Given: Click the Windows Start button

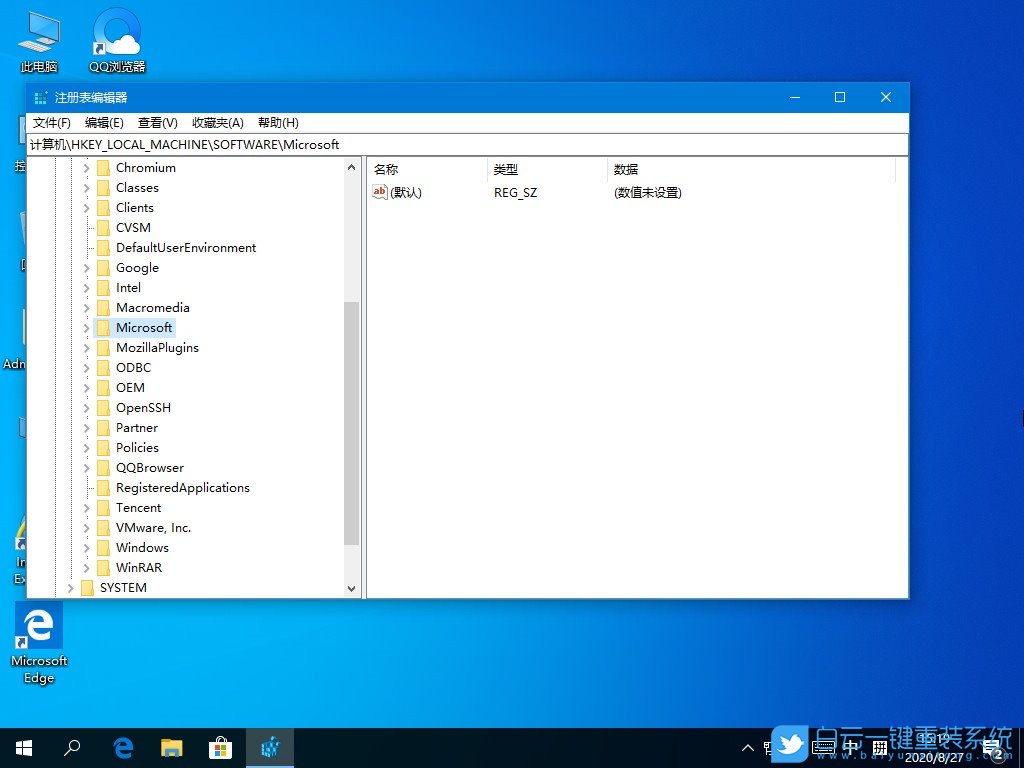Looking at the screenshot, I should (x=22, y=747).
